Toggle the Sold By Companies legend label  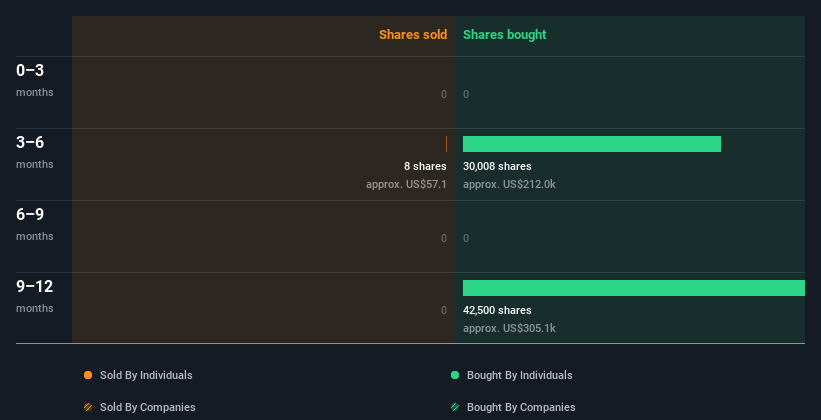pyautogui.click(x=147, y=407)
